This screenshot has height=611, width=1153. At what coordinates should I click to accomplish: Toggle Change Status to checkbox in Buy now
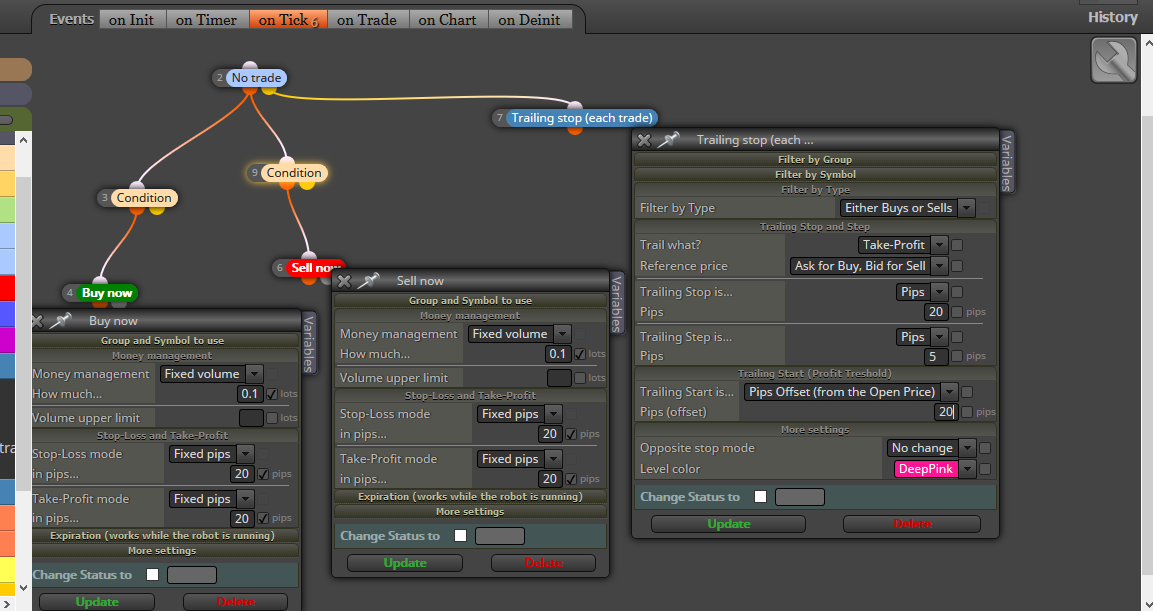(152, 574)
